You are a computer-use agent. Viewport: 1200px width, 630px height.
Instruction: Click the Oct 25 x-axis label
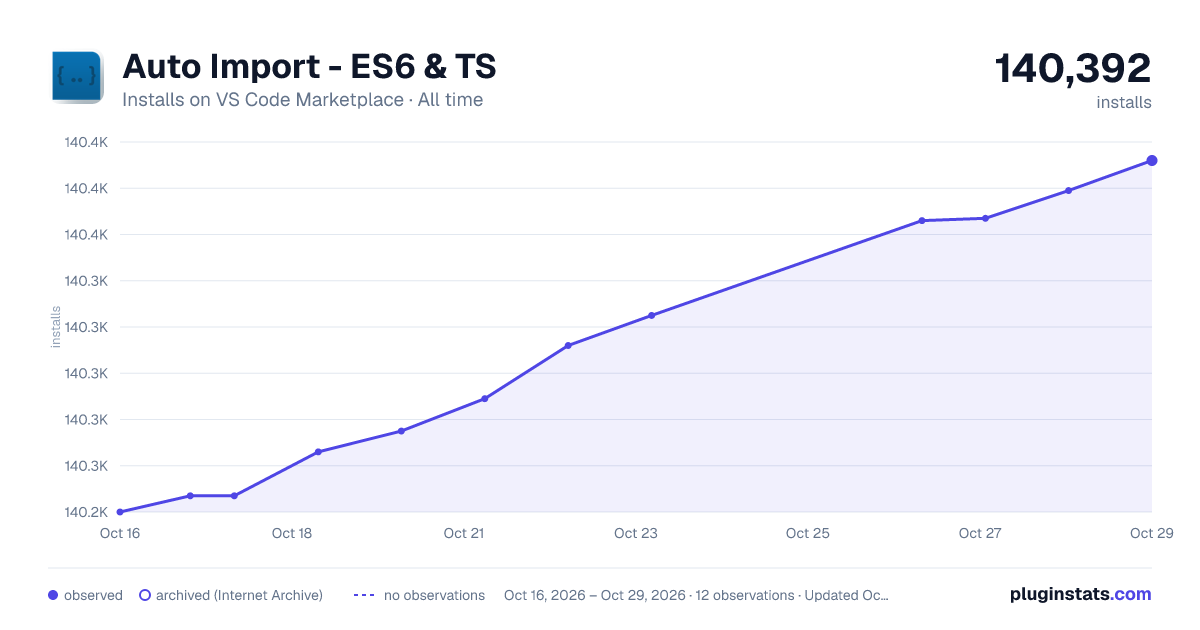click(x=808, y=533)
